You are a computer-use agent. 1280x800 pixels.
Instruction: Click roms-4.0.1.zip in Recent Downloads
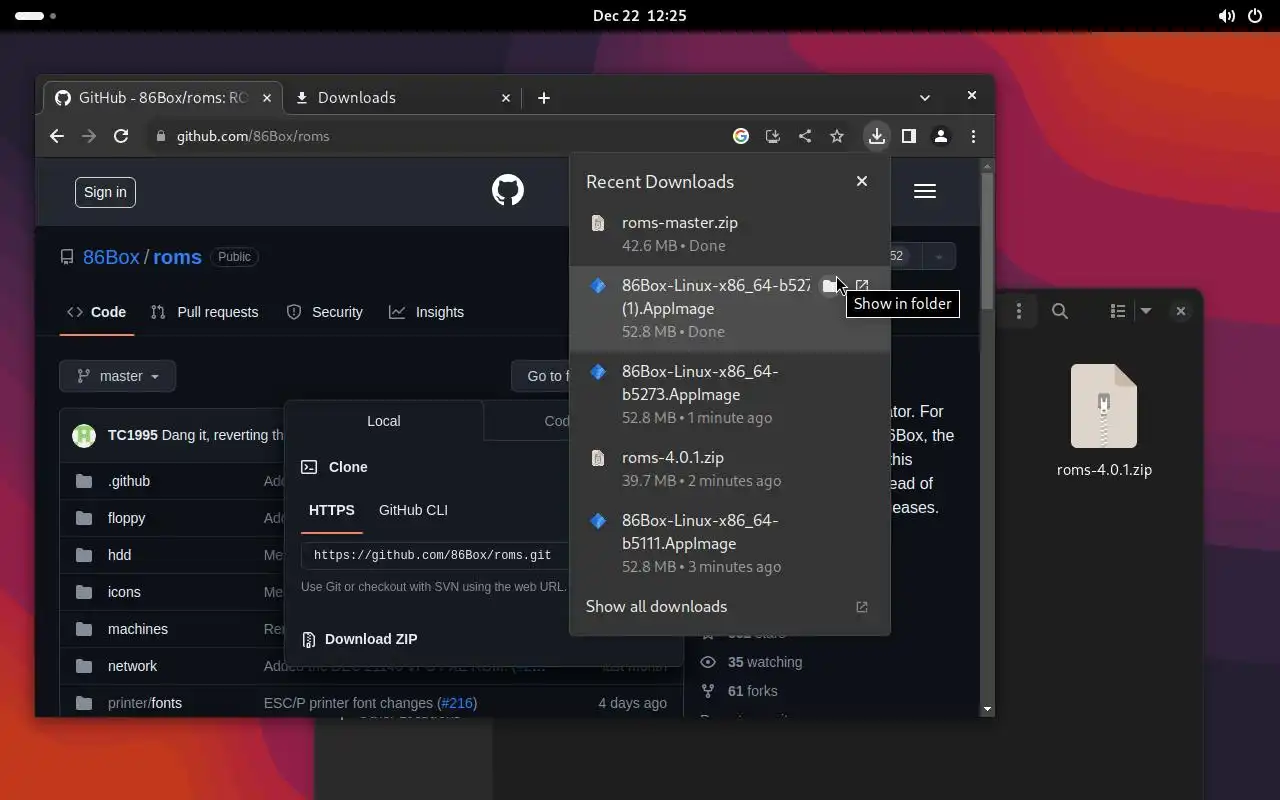(730, 468)
